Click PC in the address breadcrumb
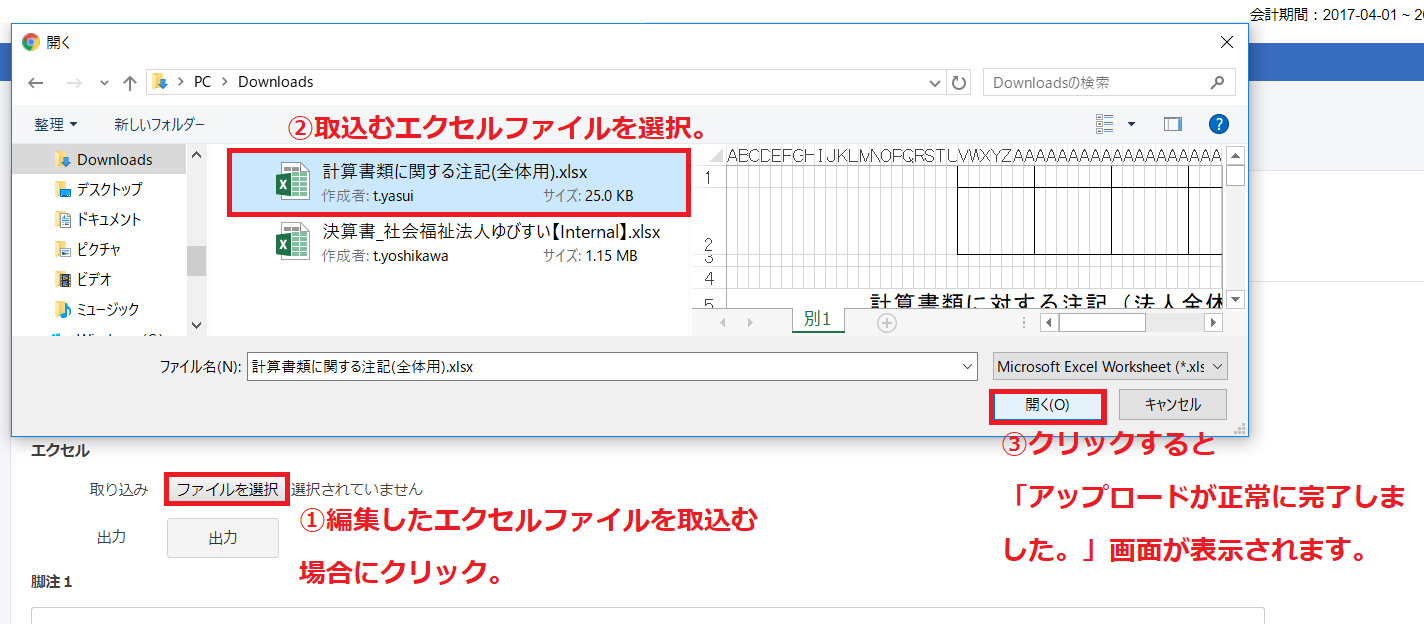This screenshot has width=1424, height=624. (202, 82)
